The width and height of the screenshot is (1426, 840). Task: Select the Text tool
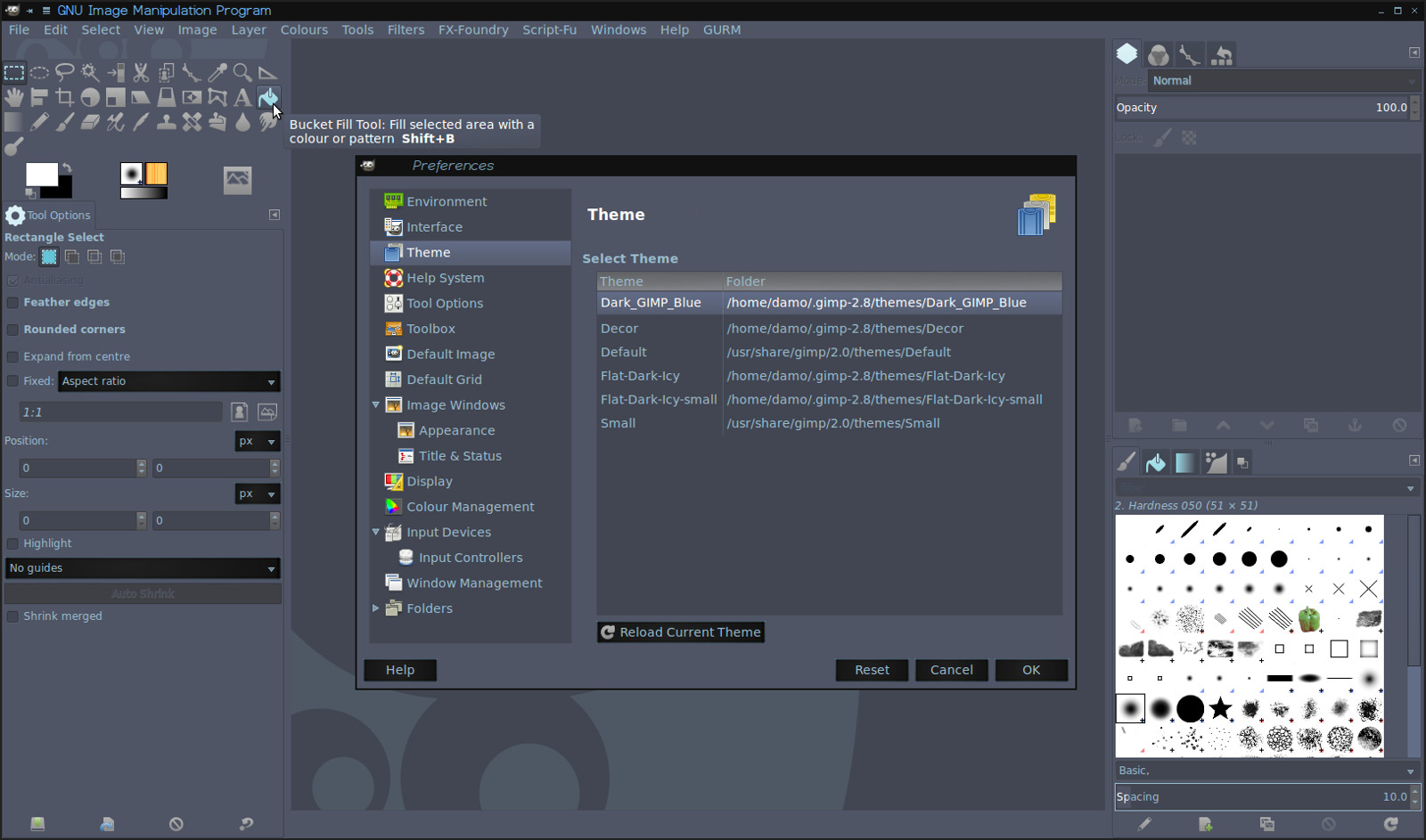[242, 98]
